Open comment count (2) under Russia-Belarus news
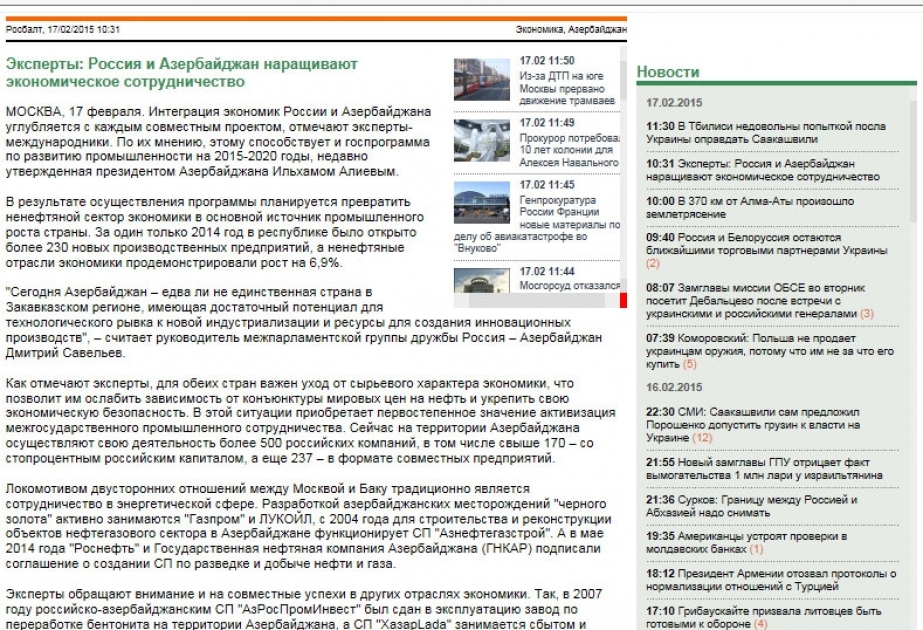This screenshot has height=630, width=923. (653, 263)
